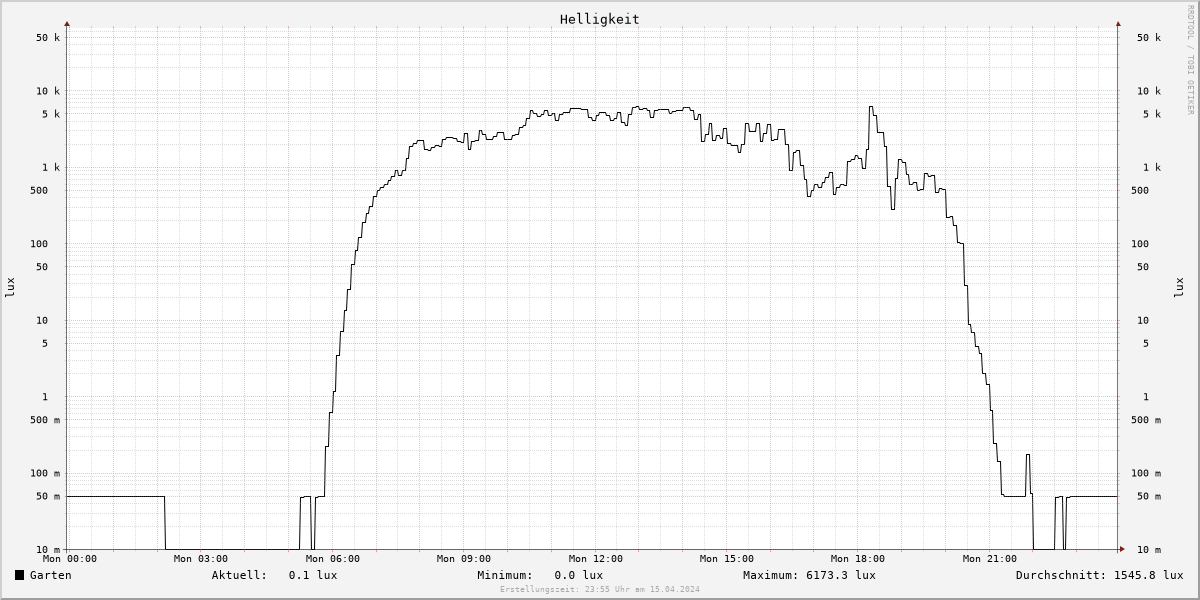Select the "Mon 15:00" time axis label
Image resolution: width=1200 pixels, height=600 pixels.
(727, 559)
